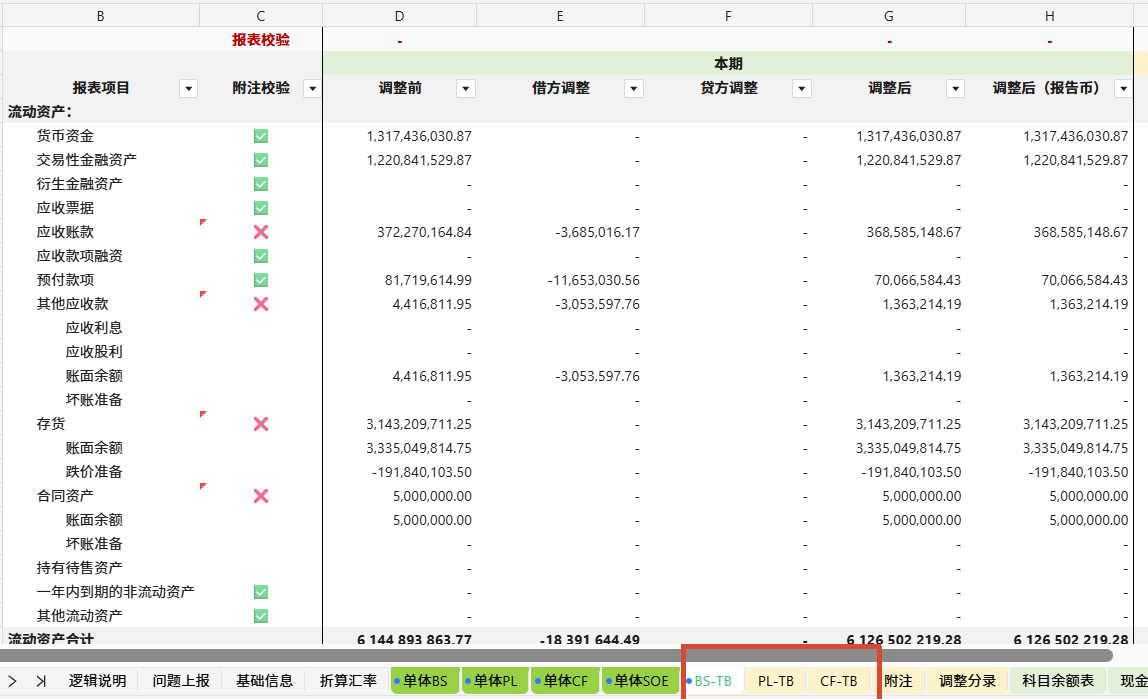
Task: Select the green check for 应收款项融资
Action: (x=261, y=256)
